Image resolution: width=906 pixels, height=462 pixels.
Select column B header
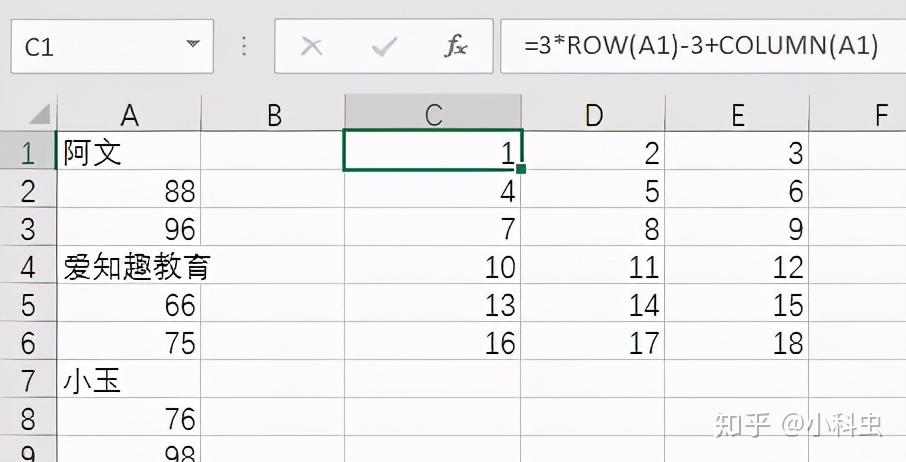(273, 114)
